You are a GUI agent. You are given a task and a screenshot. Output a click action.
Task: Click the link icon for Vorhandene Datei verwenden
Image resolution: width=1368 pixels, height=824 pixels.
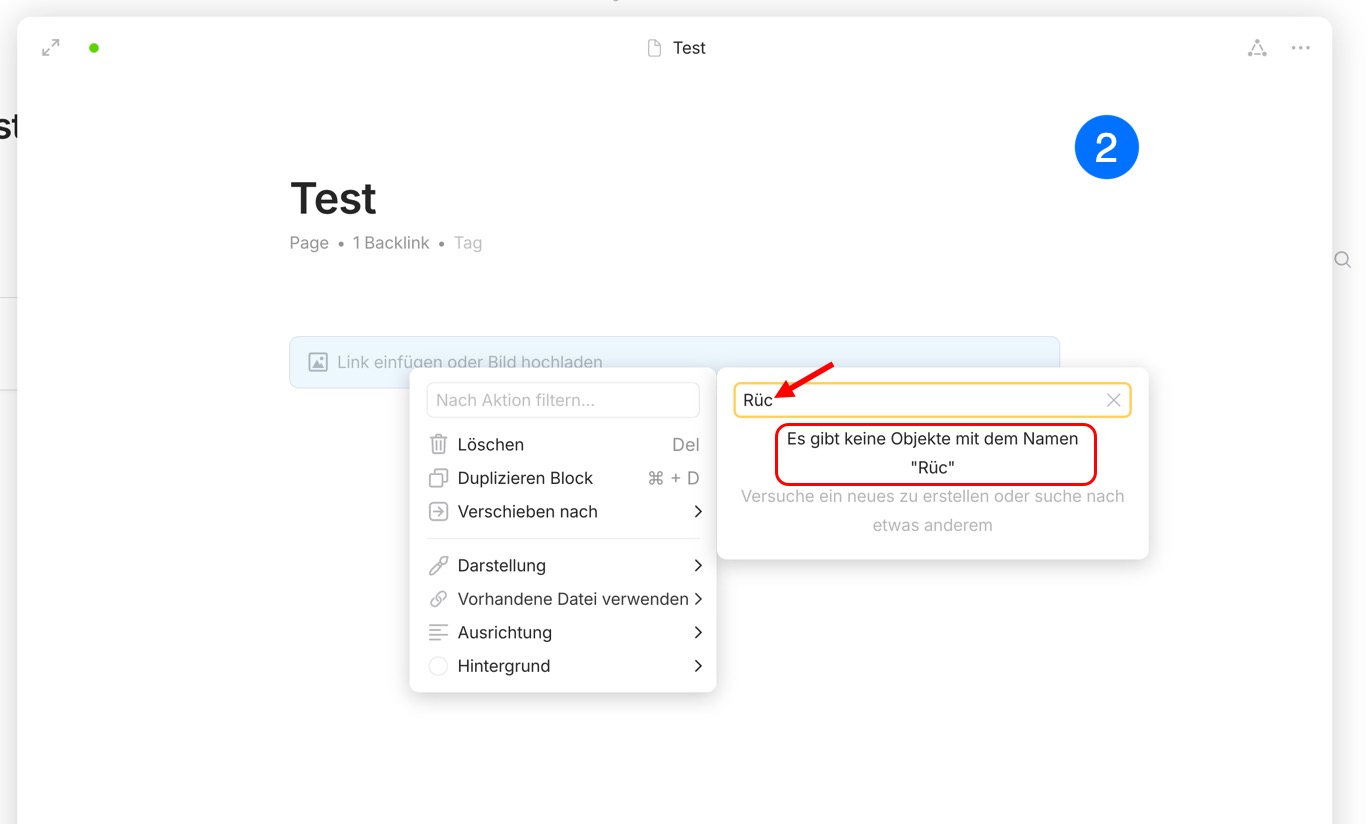pos(438,599)
